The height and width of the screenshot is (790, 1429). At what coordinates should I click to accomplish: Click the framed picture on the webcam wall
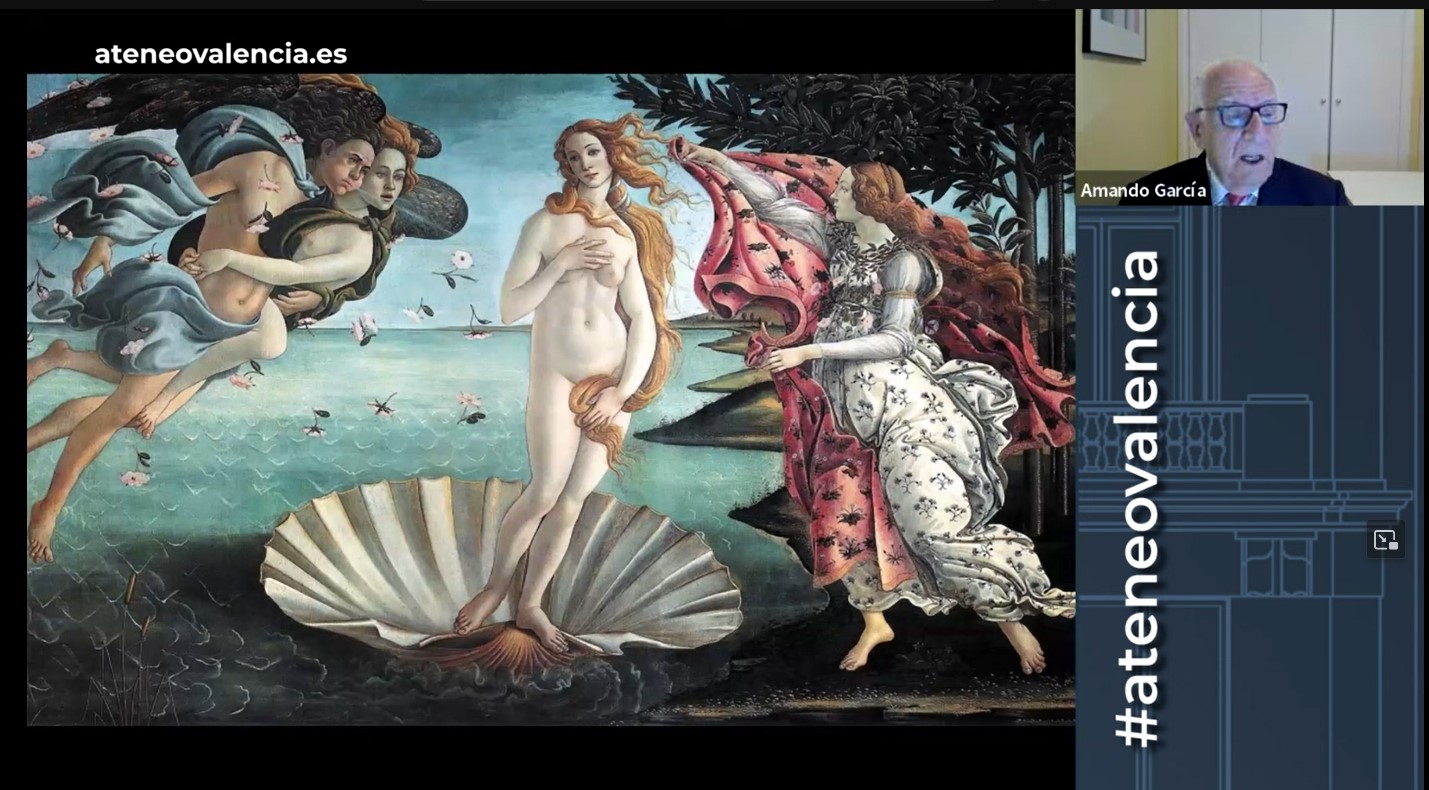click(x=1113, y=32)
